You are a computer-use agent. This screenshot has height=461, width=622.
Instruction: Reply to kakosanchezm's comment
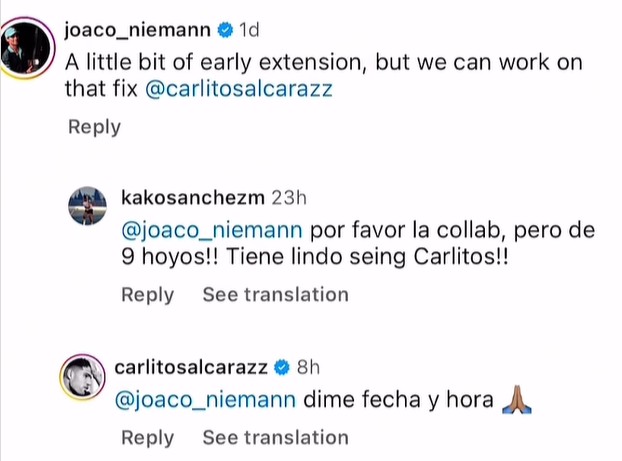coord(147,294)
